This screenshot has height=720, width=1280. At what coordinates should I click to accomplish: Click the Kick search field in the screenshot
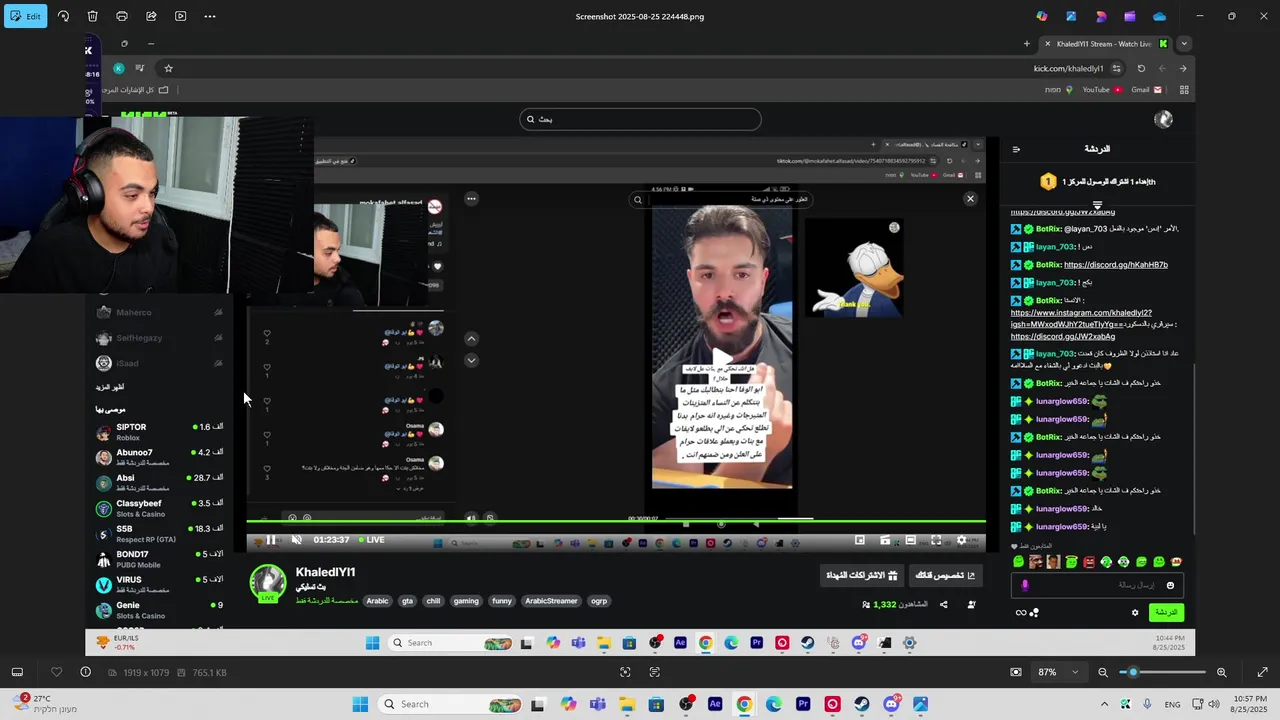(640, 119)
